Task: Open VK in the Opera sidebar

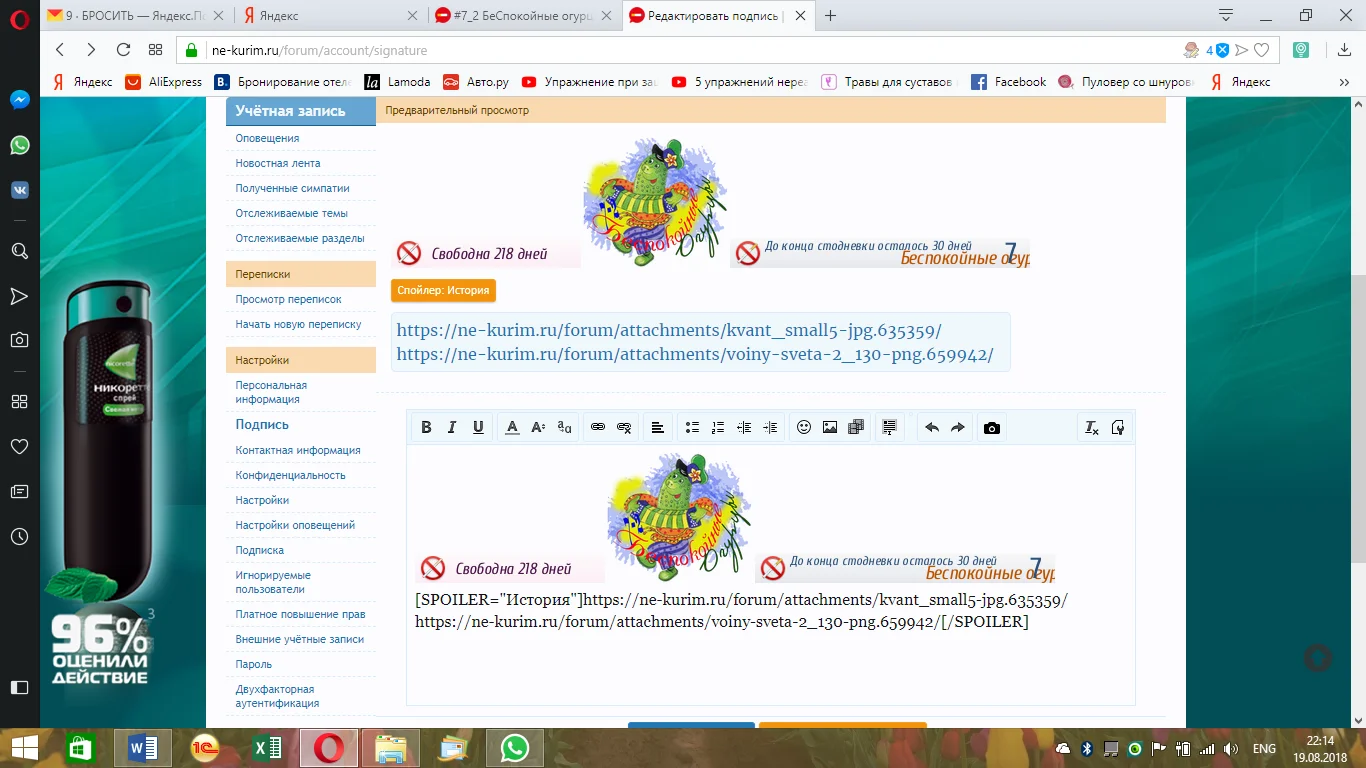Action: tap(19, 190)
